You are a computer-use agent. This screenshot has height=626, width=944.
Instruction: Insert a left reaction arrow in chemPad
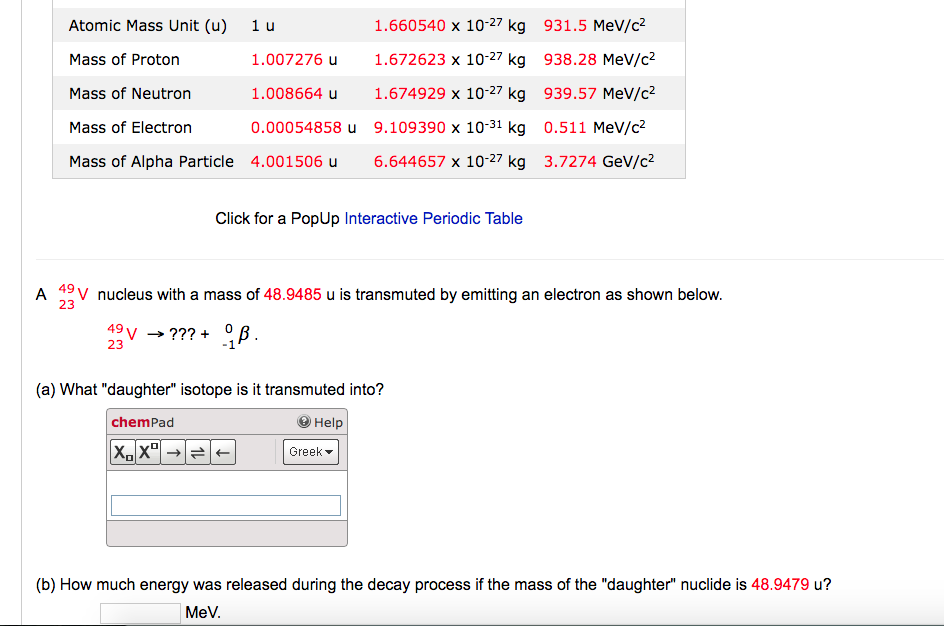221,452
